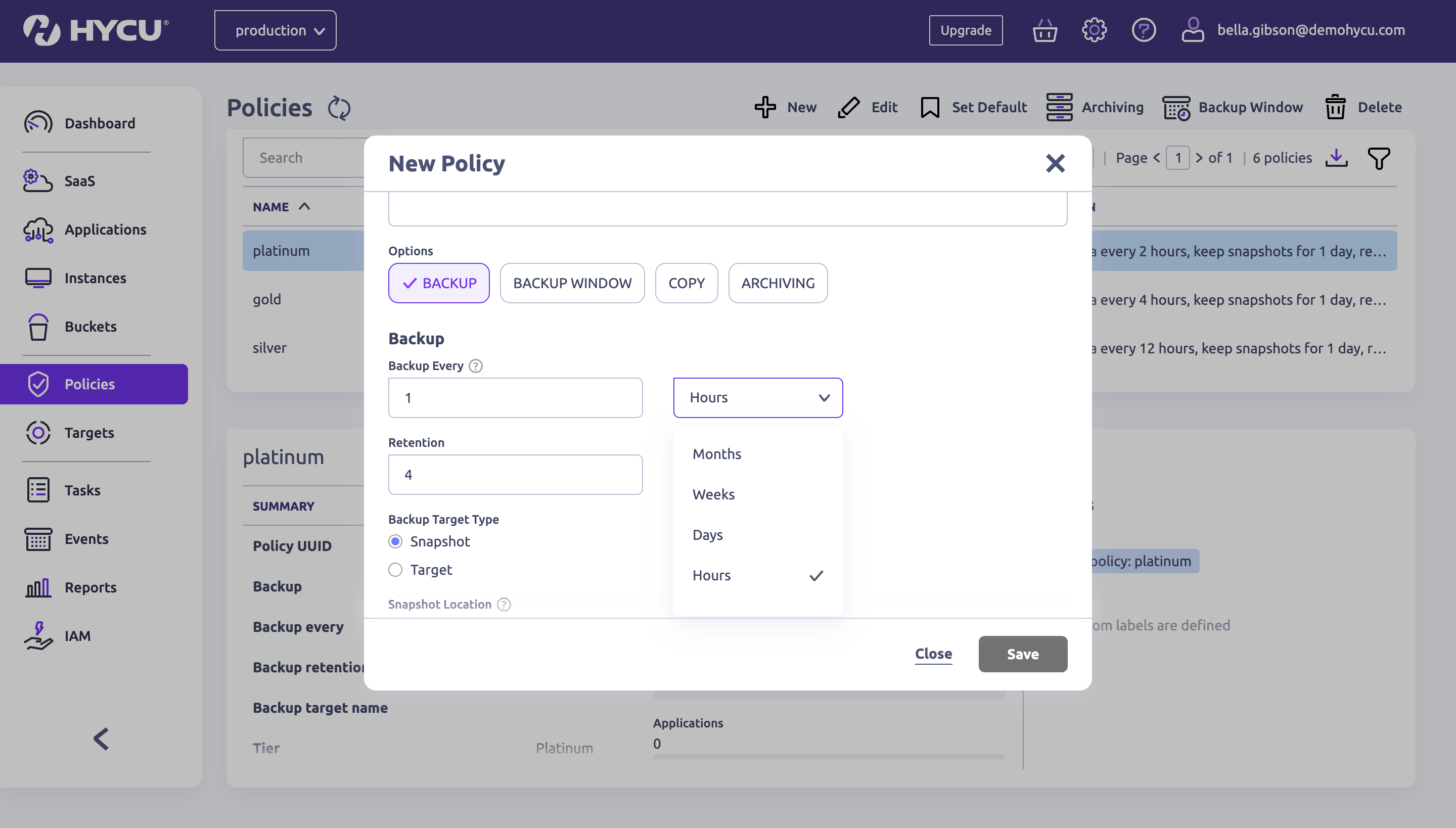Switch to the SUMMARY tab
This screenshot has width=1456, height=828.
(283, 505)
